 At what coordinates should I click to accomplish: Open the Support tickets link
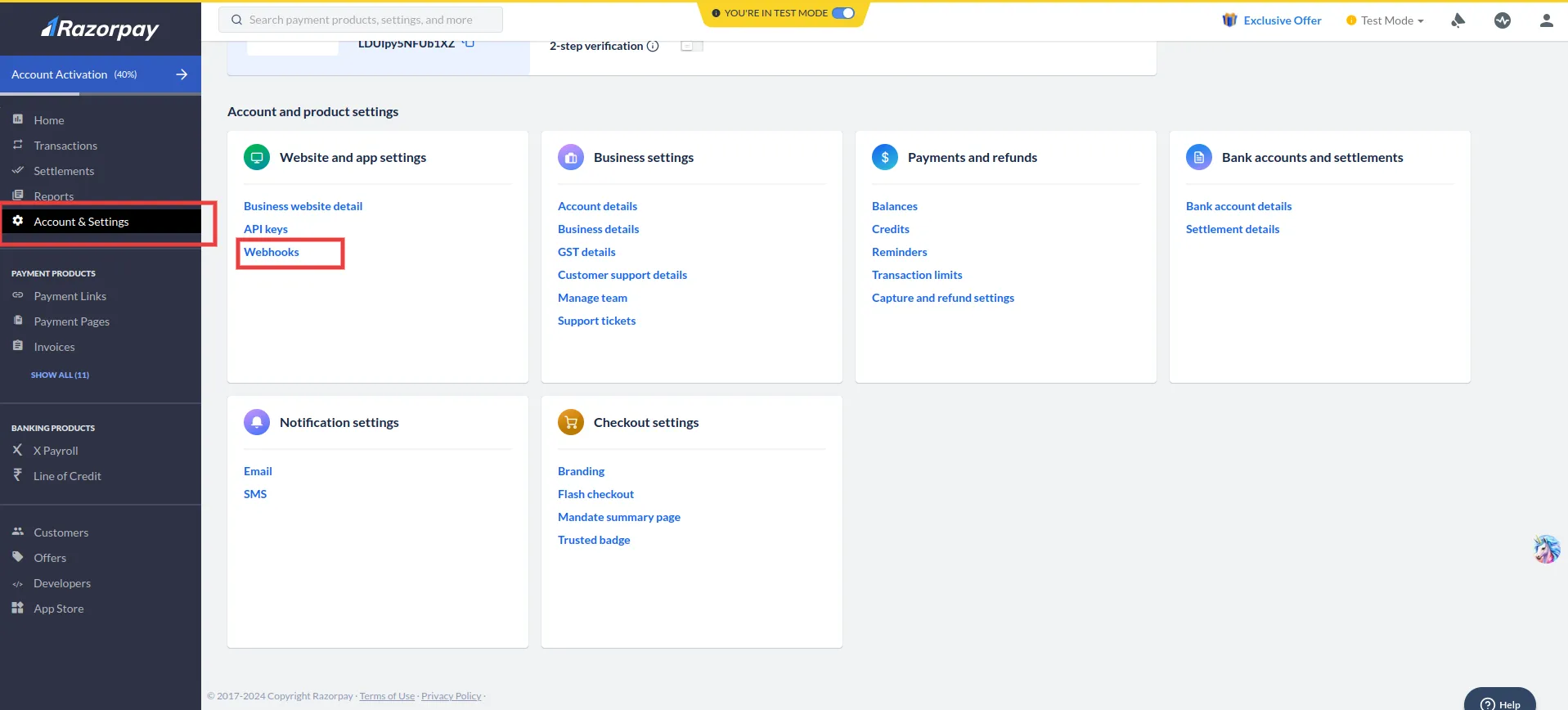click(x=596, y=321)
